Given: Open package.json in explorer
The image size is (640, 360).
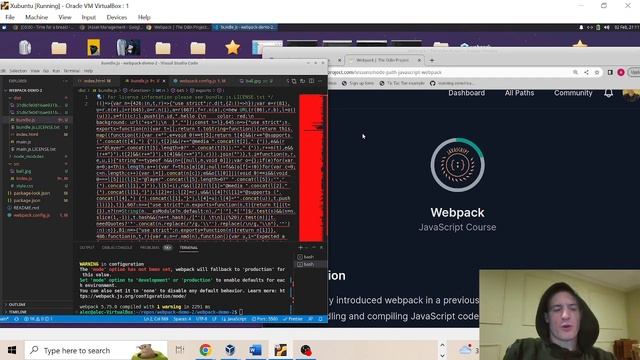Looking at the screenshot, I should [x=27, y=200].
